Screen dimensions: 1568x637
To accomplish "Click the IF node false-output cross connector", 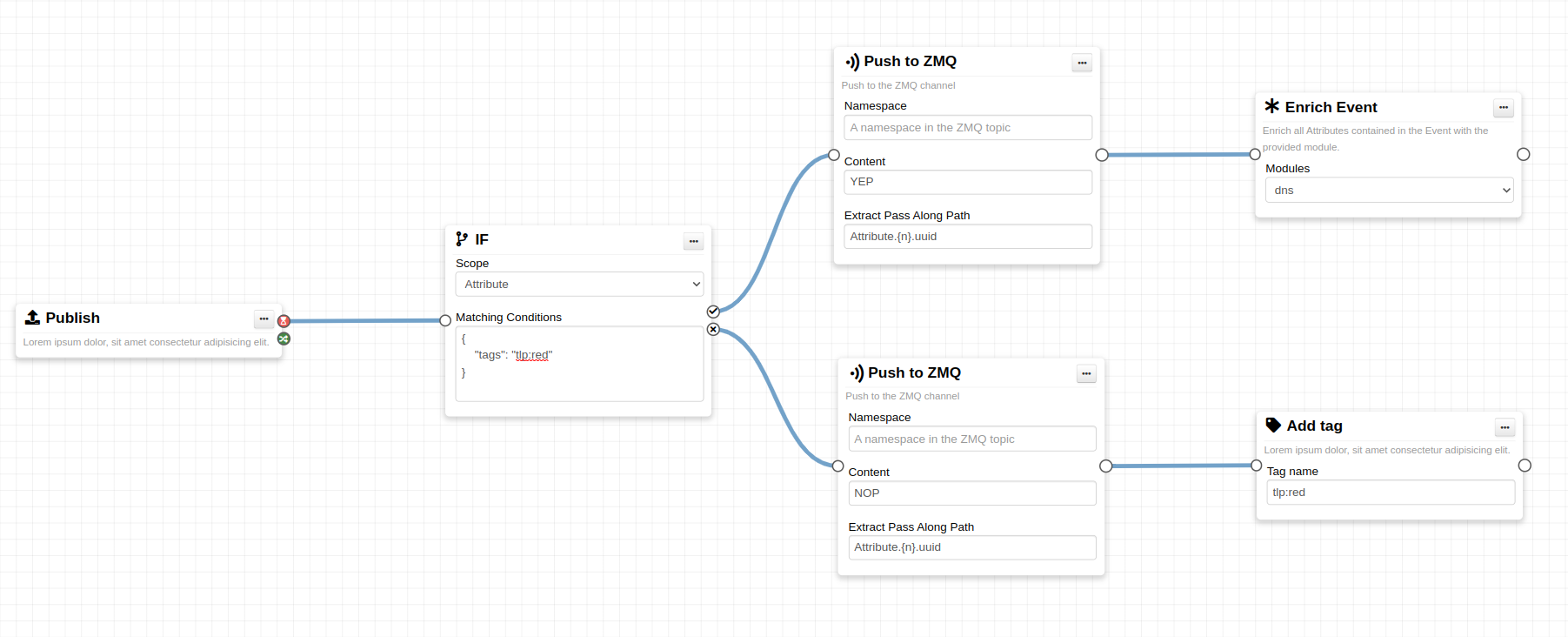I will tap(713, 329).
